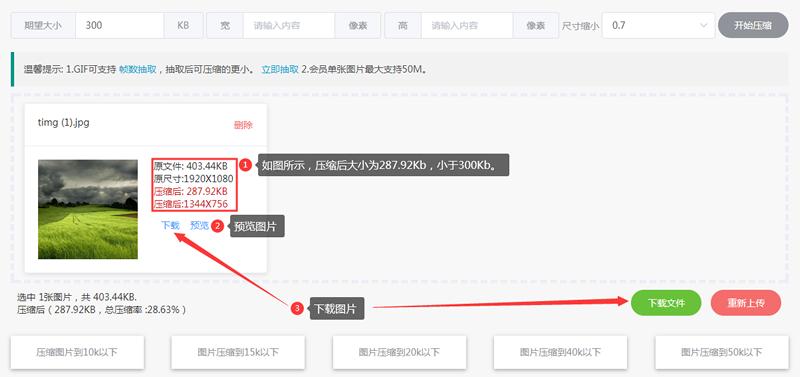
Task: Delete timg (1).jpg via 删除
Action: pyautogui.click(x=243, y=125)
